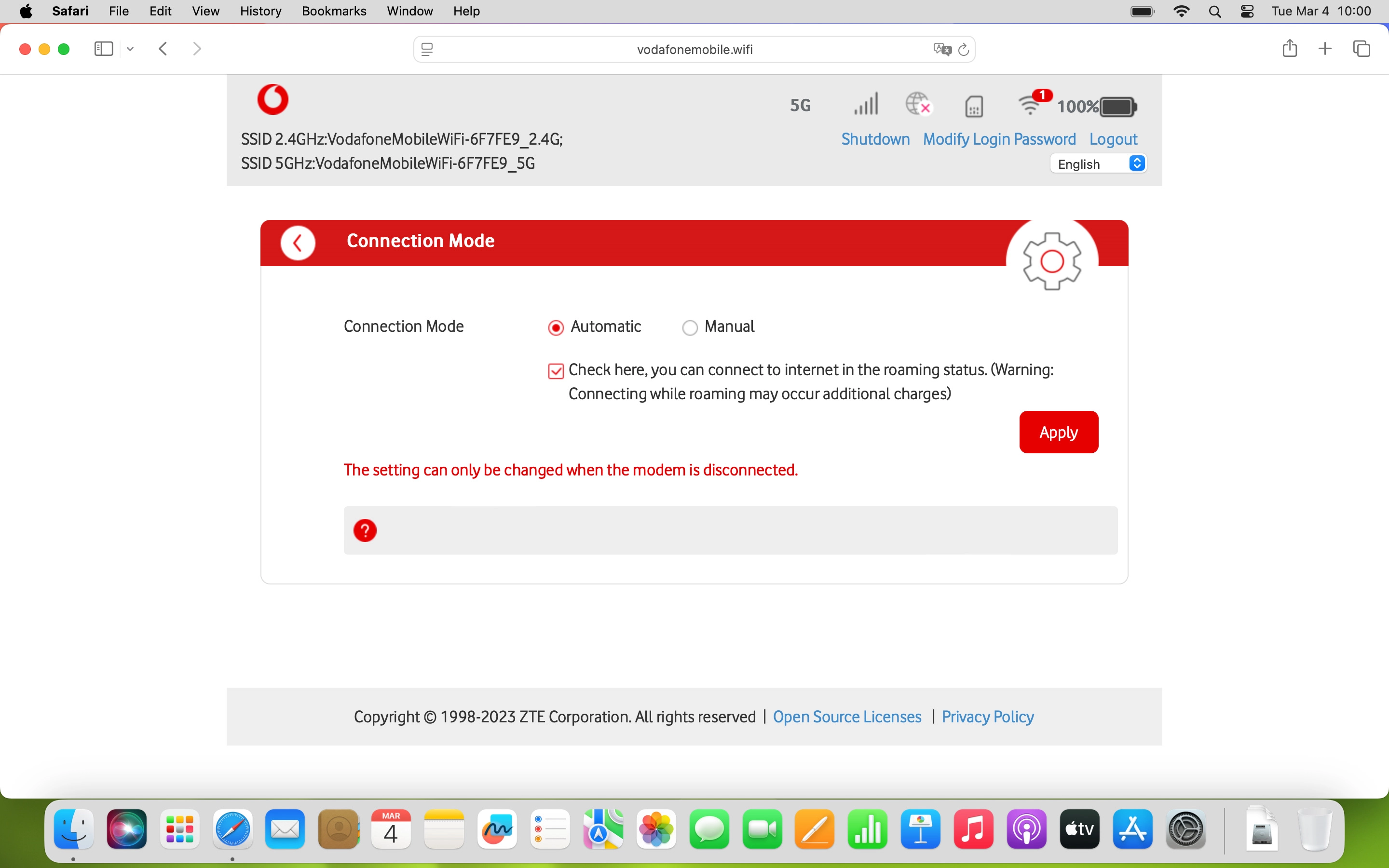Viewport: 1389px width, 868px height.
Task: Click the Vodafone logo icon
Action: click(272, 99)
